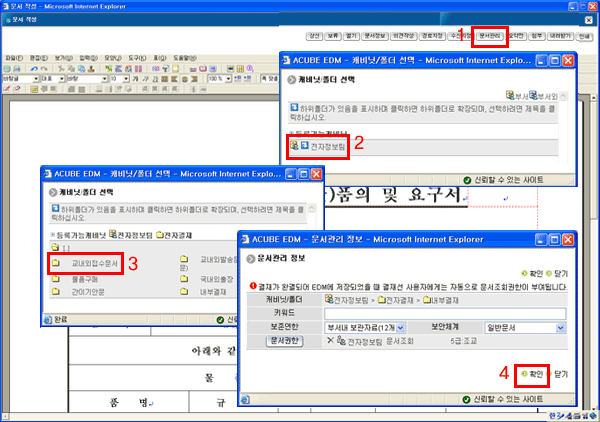The height and width of the screenshot is (422, 600).
Task: Select the 물품구매 folder
Action: point(85,279)
